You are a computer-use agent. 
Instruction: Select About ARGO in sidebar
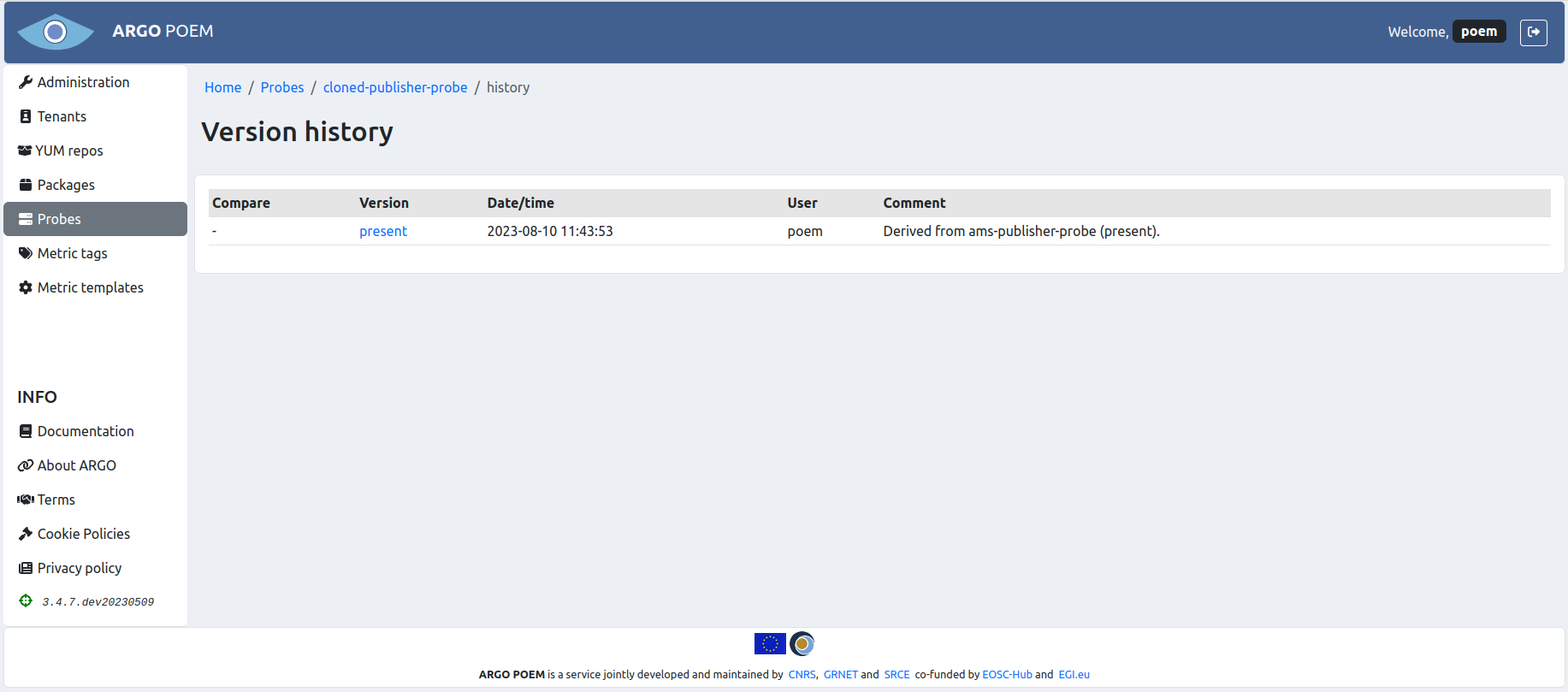(76, 465)
